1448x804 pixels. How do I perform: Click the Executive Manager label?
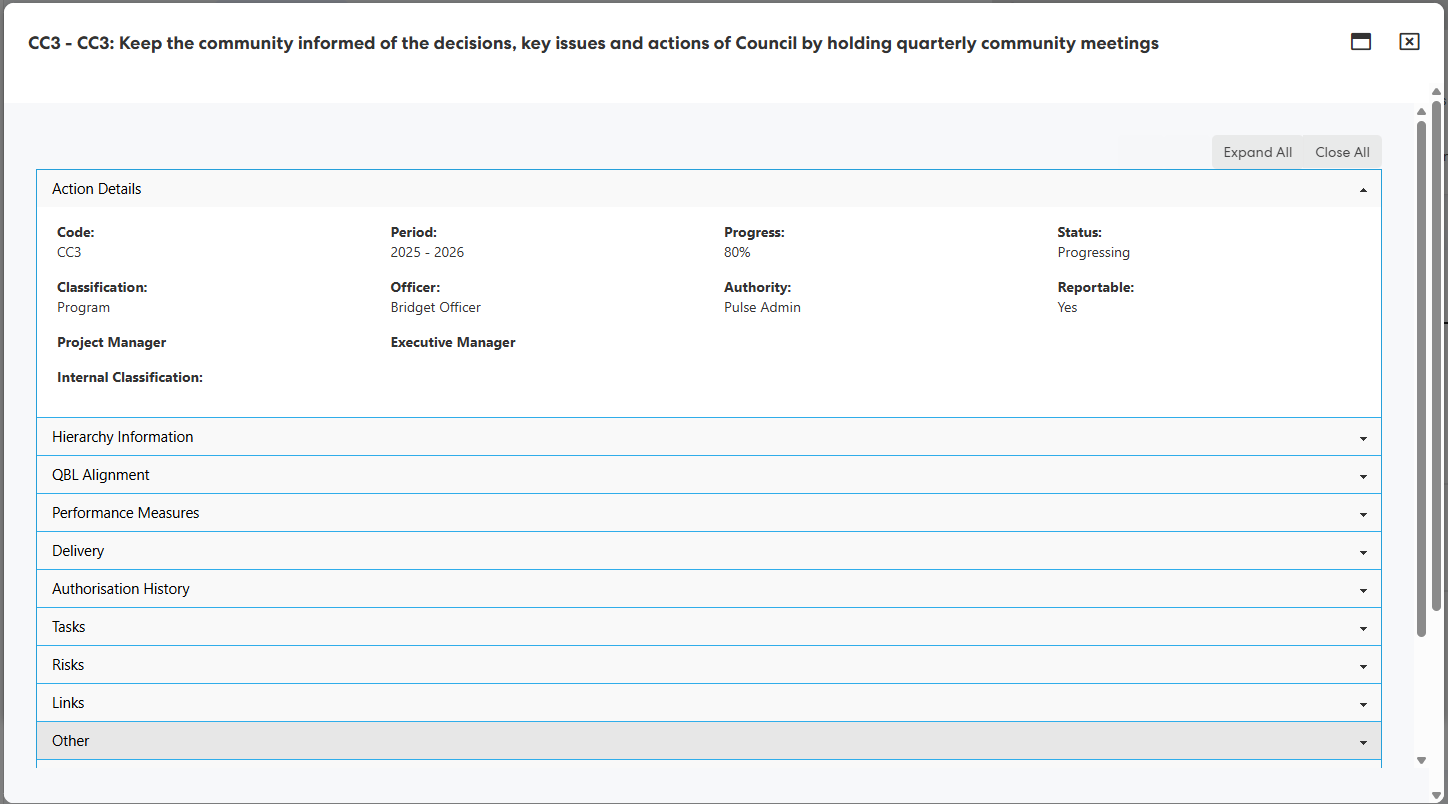tap(453, 342)
